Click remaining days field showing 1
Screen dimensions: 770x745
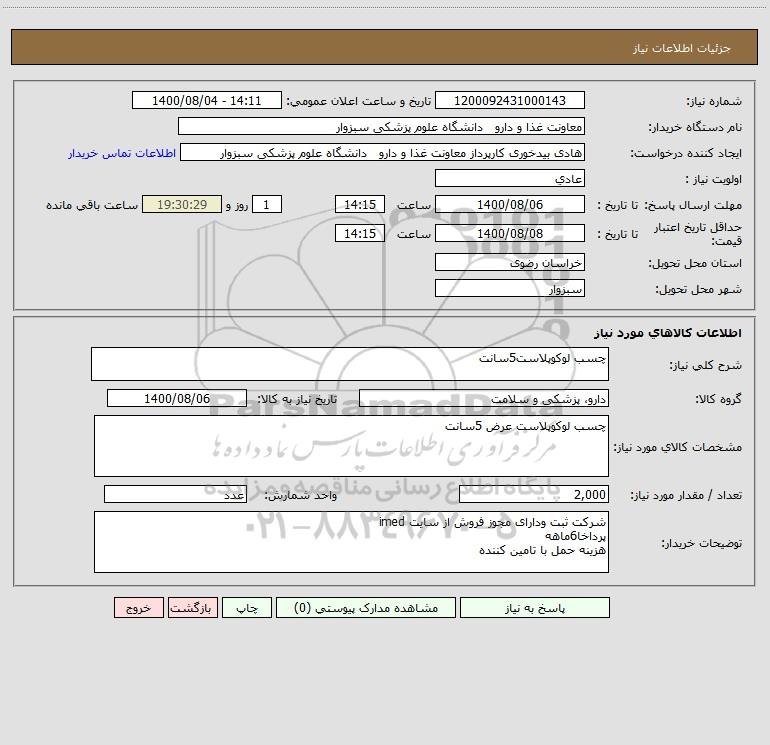pyautogui.click(x=267, y=204)
